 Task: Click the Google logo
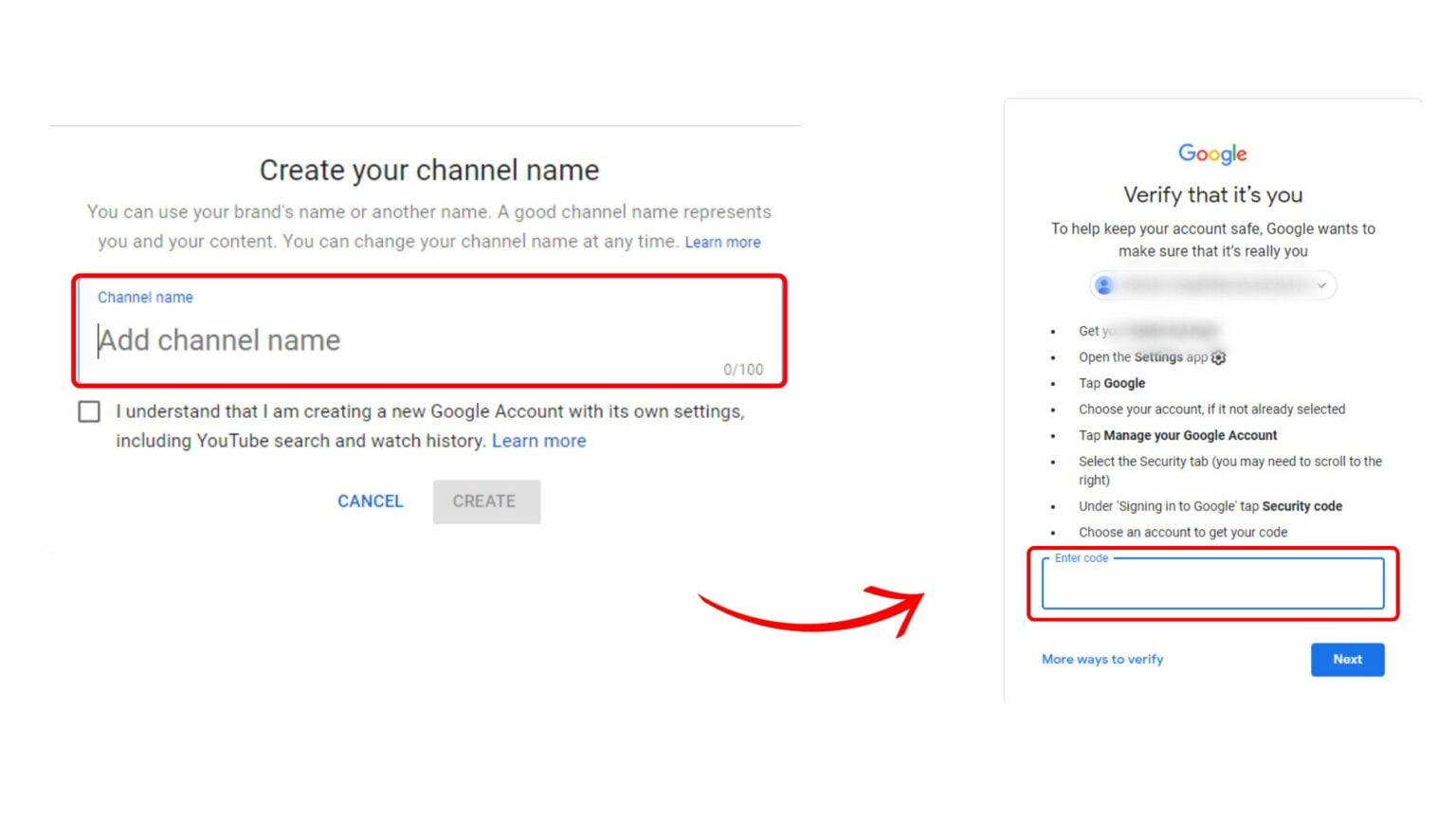[1212, 154]
